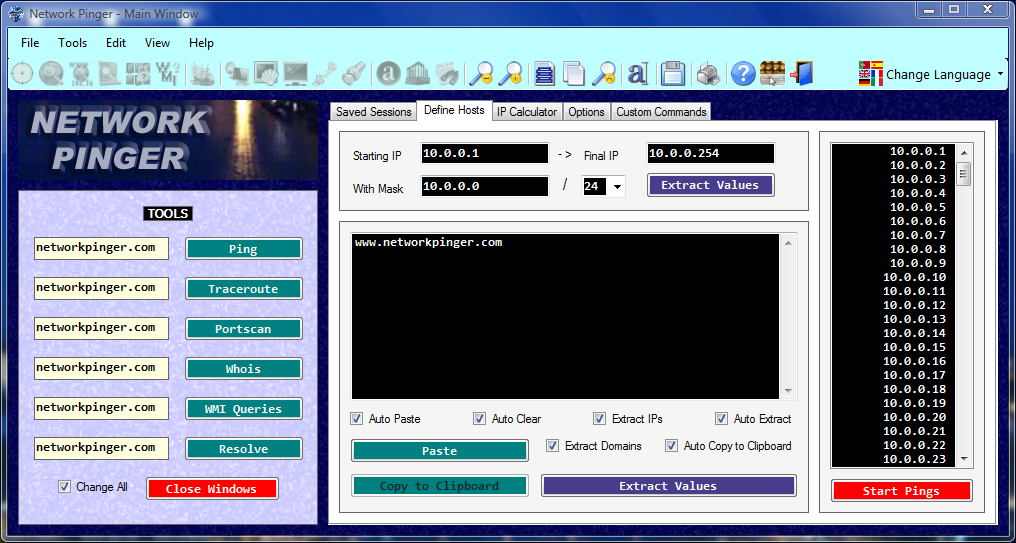1016x543 pixels.
Task: Click the hosts text area scroll down arrow
Action: tap(788, 391)
